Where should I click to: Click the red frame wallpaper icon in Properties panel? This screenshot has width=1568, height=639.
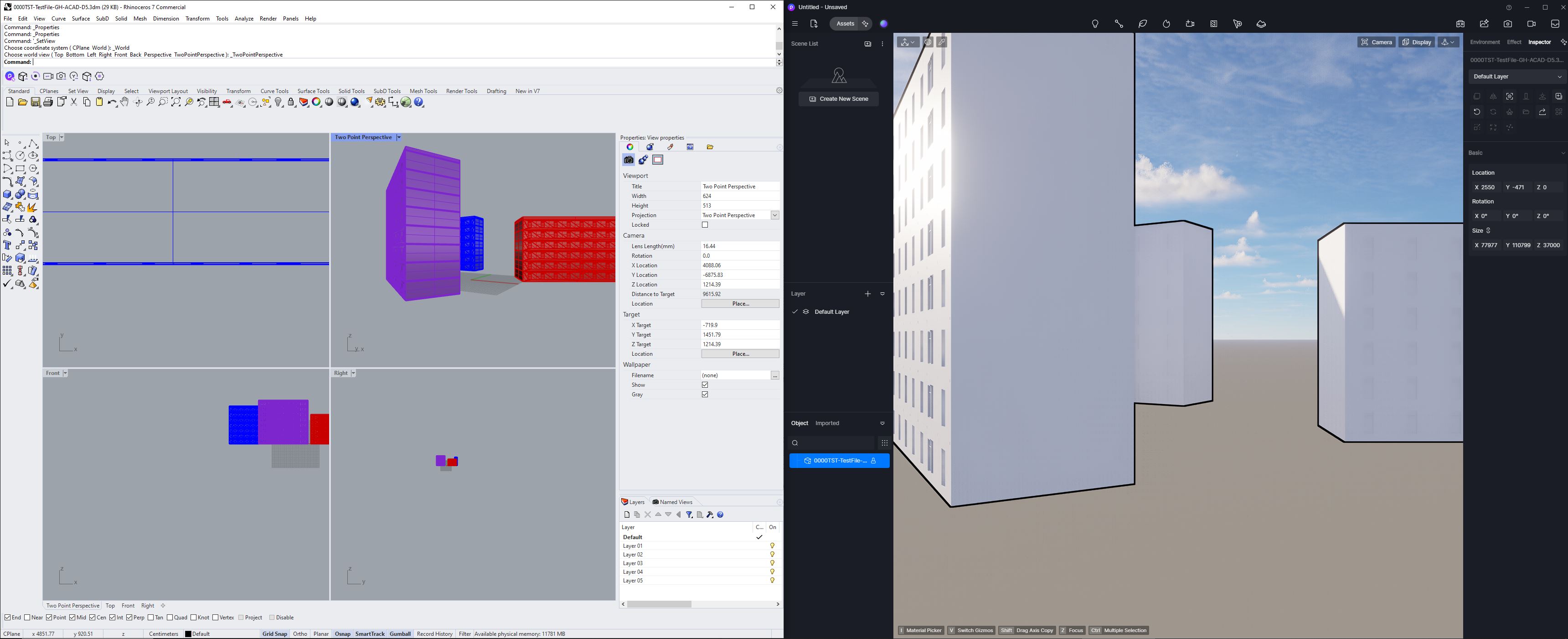(658, 160)
